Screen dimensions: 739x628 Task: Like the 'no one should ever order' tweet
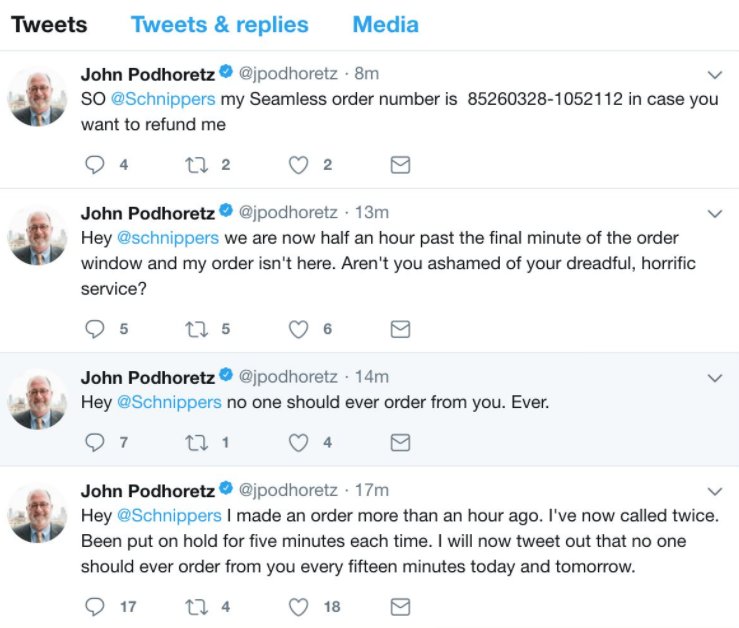[x=298, y=442]
